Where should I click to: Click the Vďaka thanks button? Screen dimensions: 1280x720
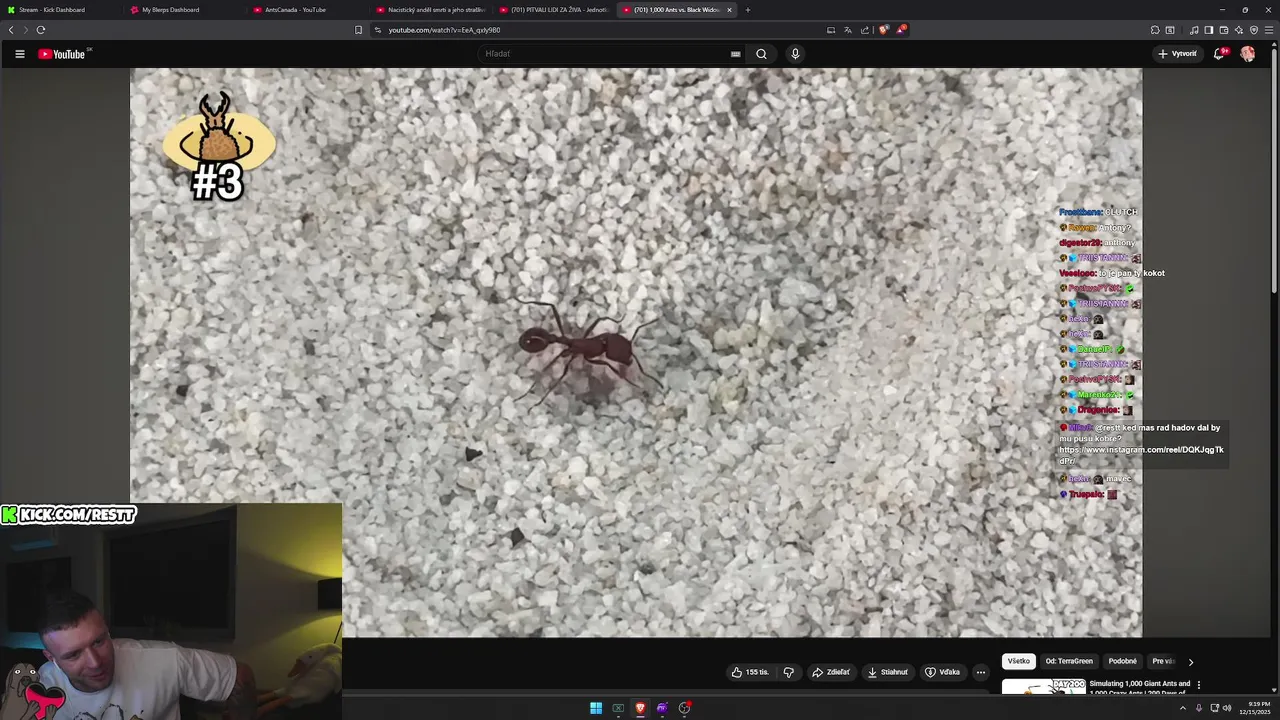(942, 672)
